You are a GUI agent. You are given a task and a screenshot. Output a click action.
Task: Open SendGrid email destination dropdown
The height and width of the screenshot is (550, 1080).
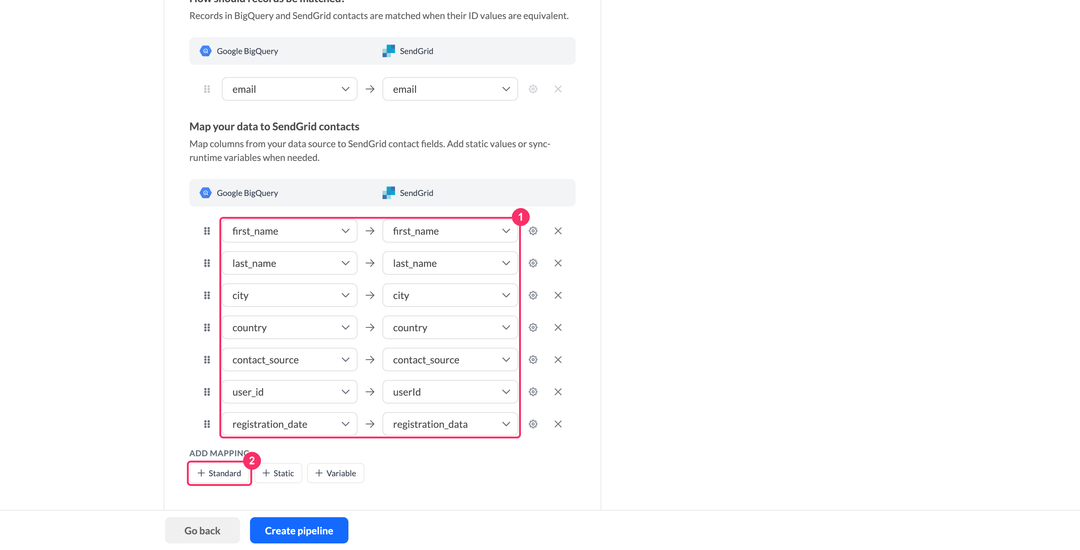[x=450, y=89]
